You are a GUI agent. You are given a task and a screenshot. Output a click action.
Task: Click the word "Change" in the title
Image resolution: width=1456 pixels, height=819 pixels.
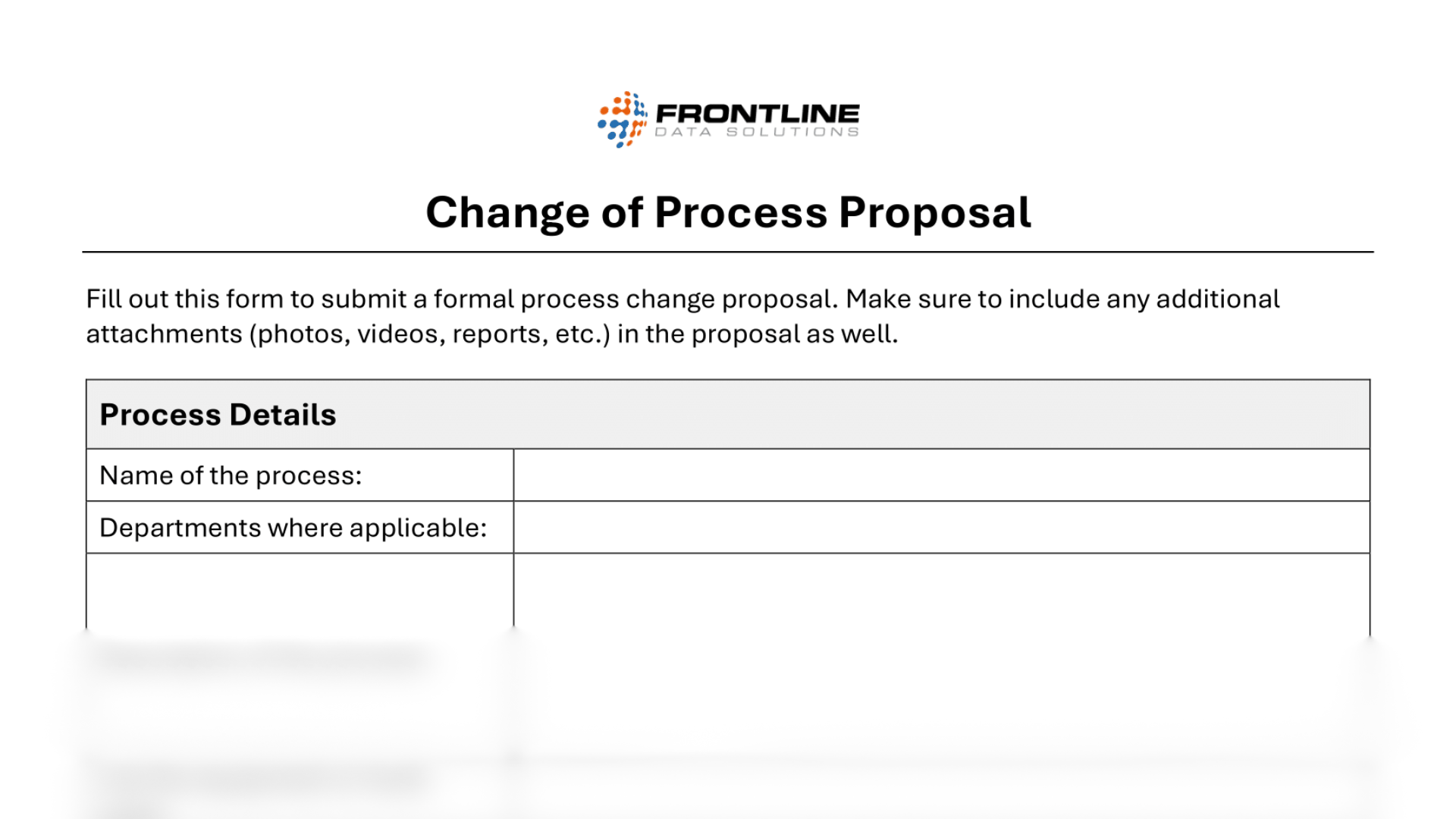[x=507, y=212]
